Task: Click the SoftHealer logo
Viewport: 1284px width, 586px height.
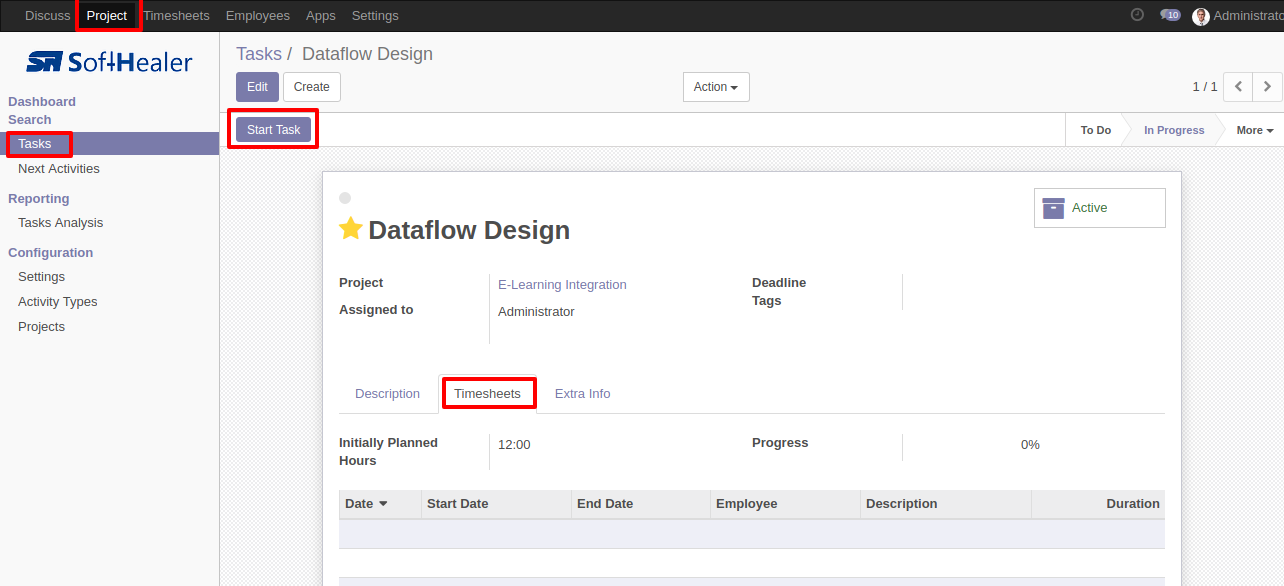Action: (x=109, y=62)
